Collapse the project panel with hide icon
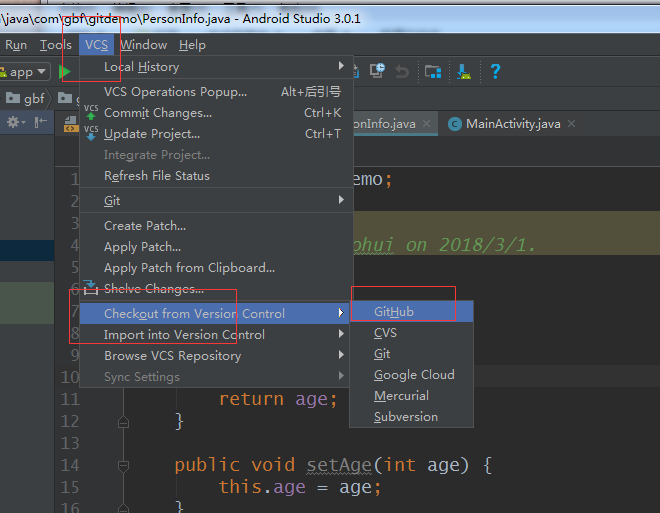Viewport: 660px width, 513px height. tap(41, 122)
